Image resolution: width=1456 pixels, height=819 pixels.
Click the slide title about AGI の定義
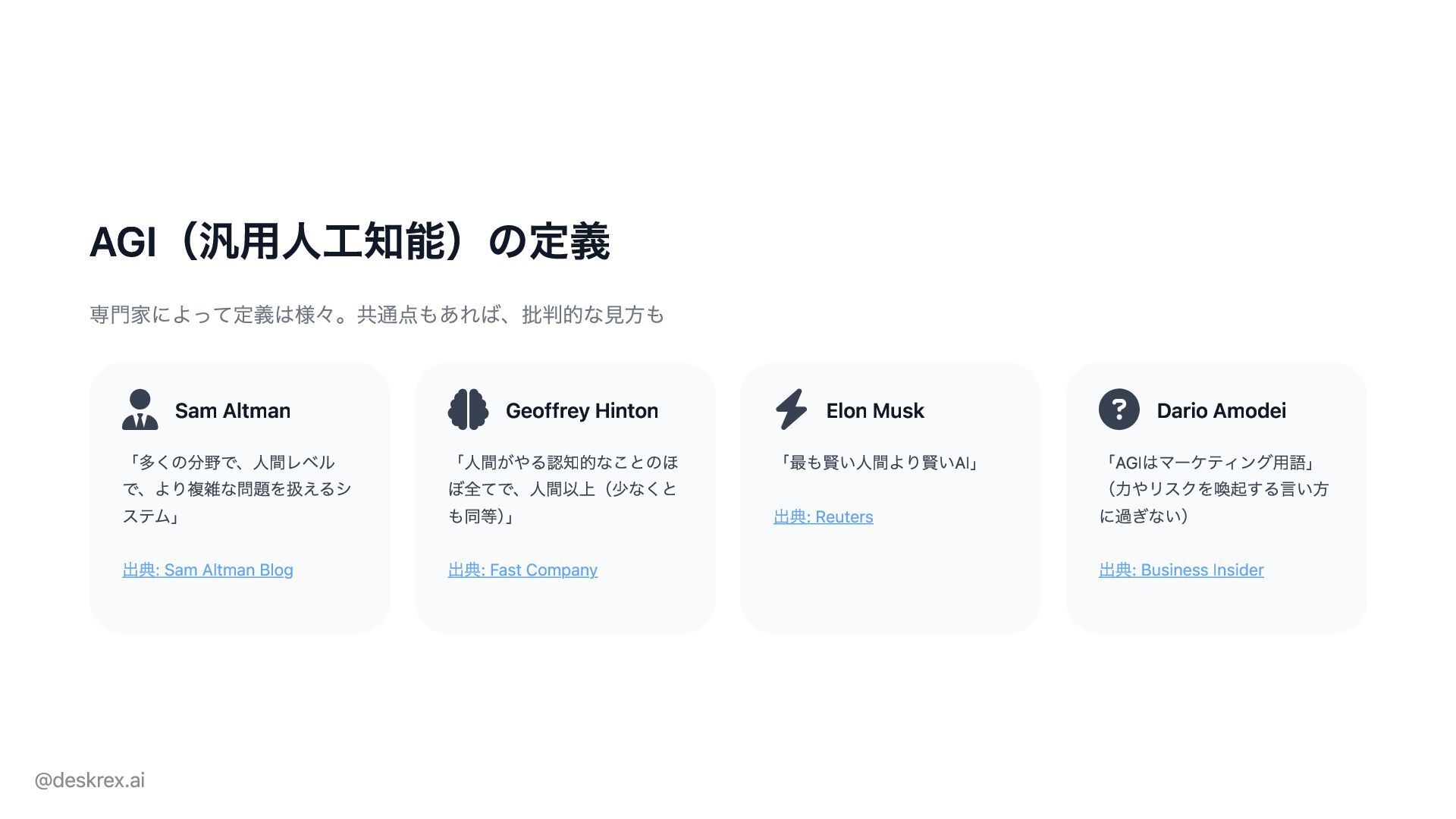350,243
